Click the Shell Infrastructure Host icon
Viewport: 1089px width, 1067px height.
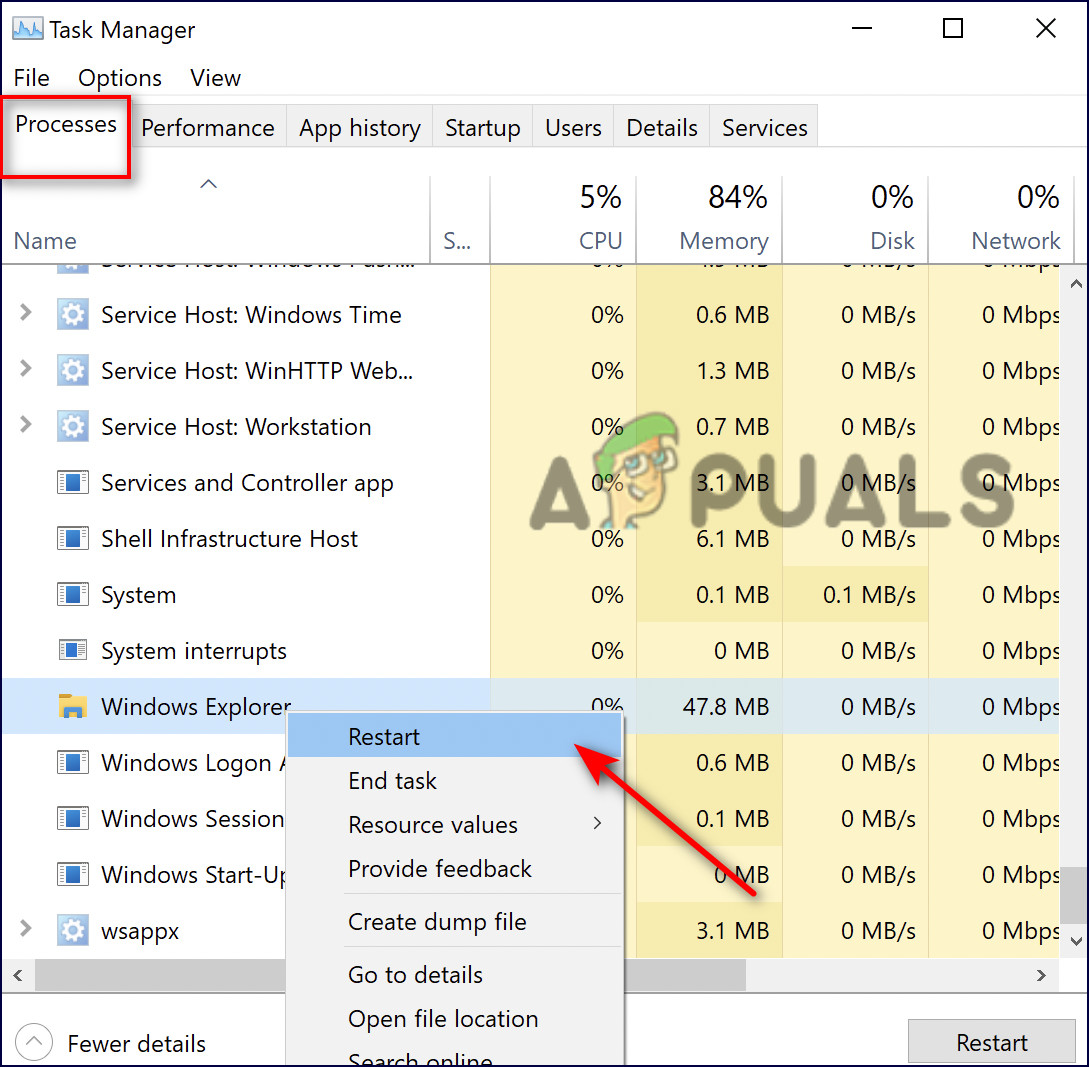pyautogui.click(x=72, y=538)
